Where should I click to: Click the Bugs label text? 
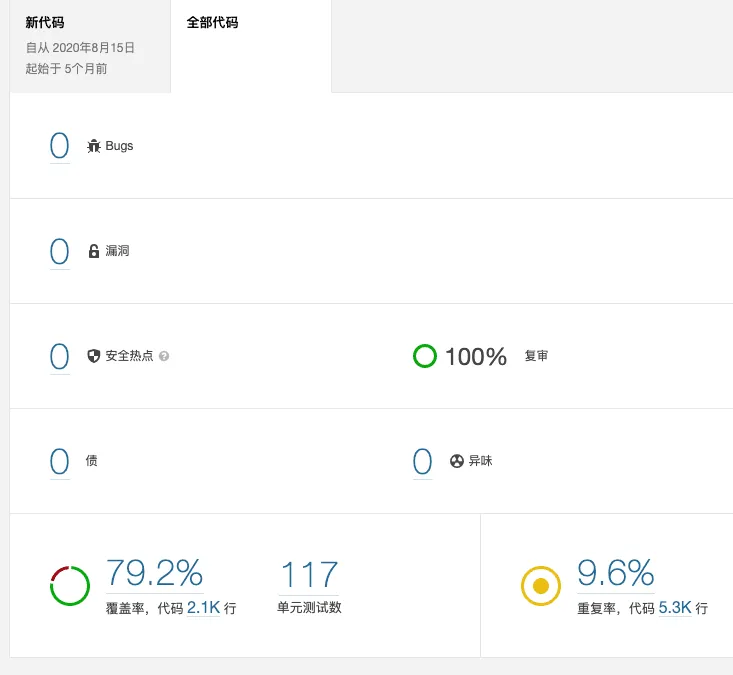point(119,146)
